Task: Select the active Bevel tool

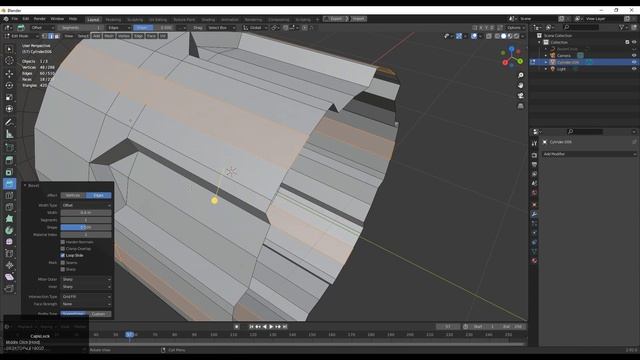Action: (x=9, y=184)
